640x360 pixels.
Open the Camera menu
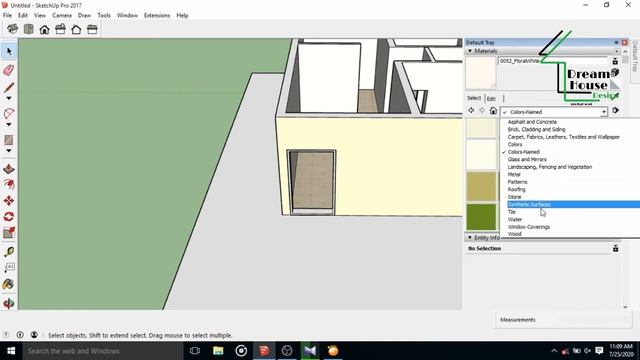62,16
